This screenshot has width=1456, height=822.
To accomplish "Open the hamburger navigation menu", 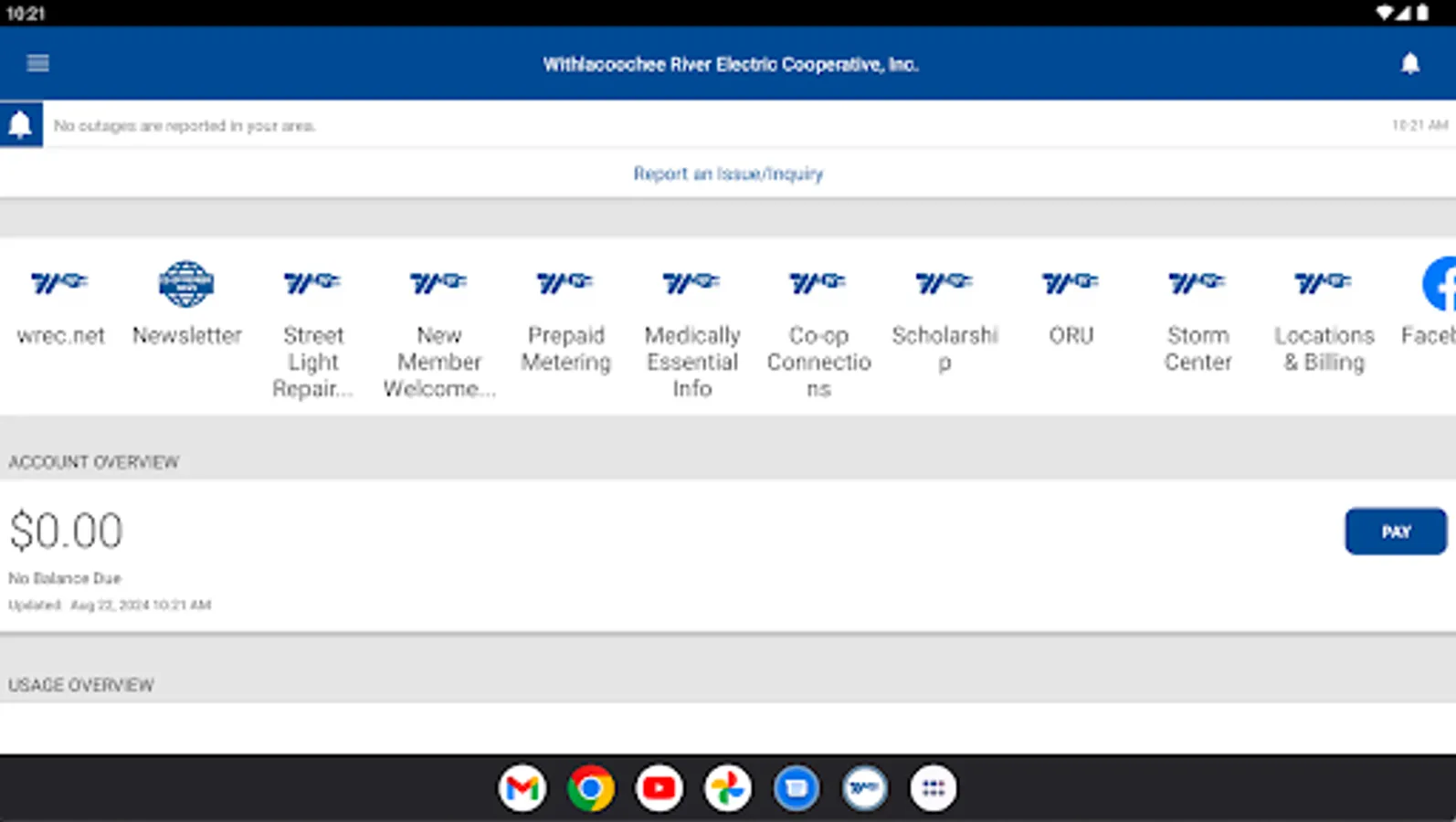I will click(x=37, y=63).
